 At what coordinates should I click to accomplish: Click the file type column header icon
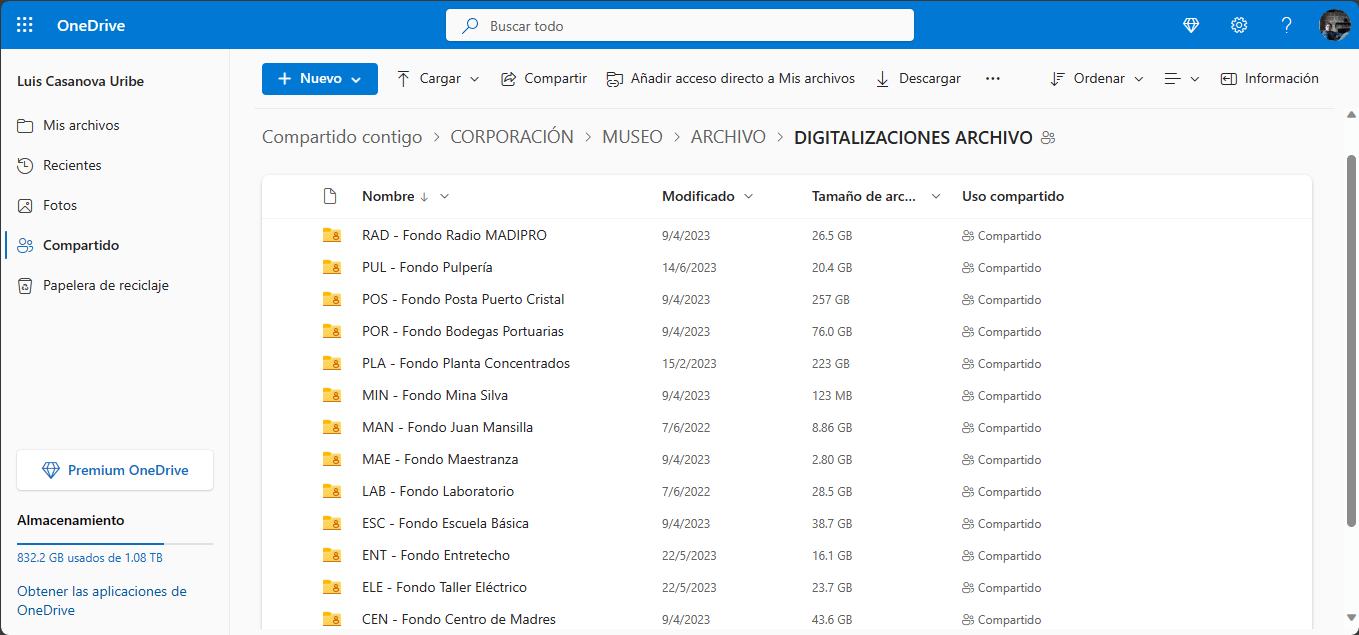click(330, 197)
